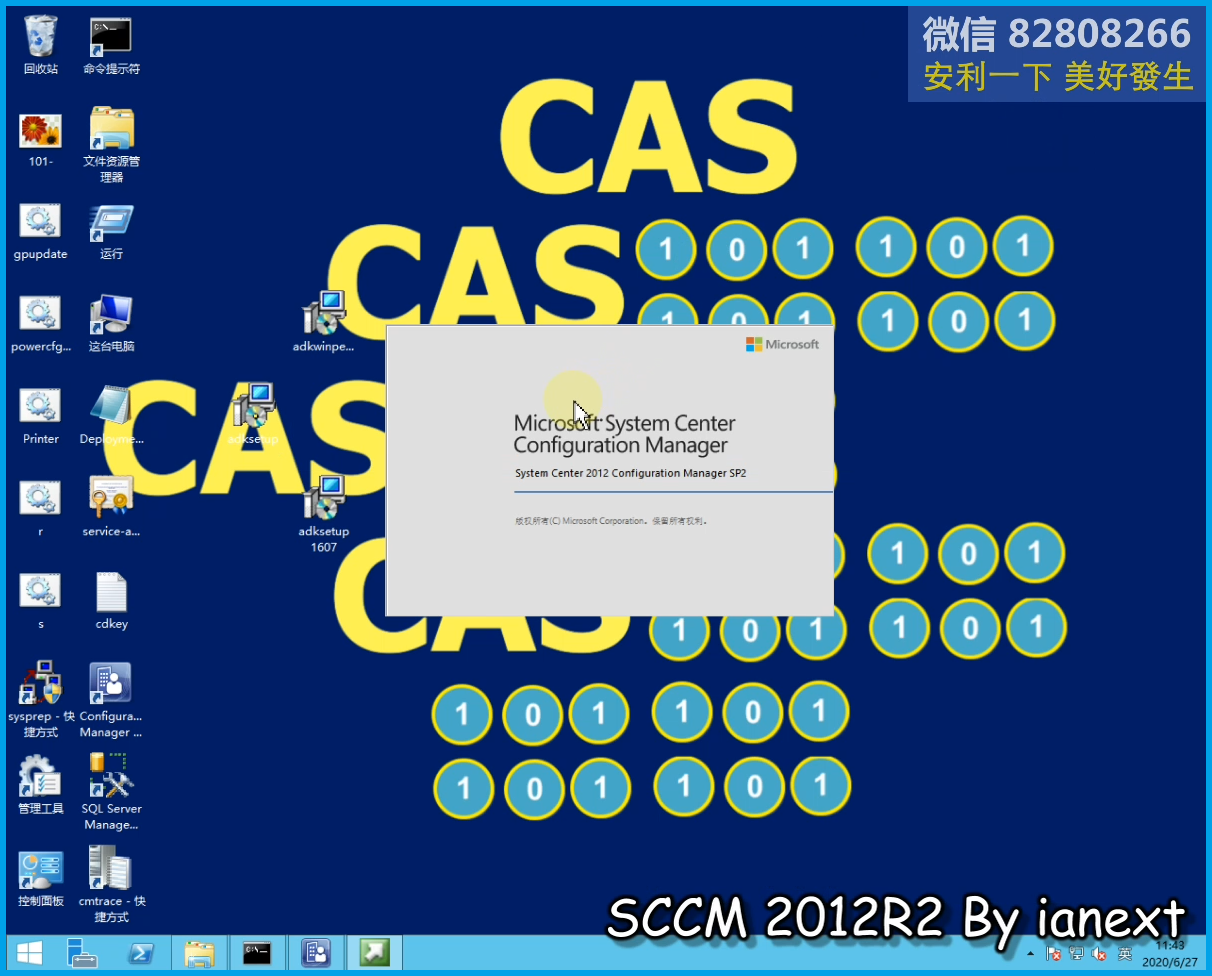Select the Deployme... notepad-style desktop icon
This screenshot has height=976, width=1212.
click(111, 416)
